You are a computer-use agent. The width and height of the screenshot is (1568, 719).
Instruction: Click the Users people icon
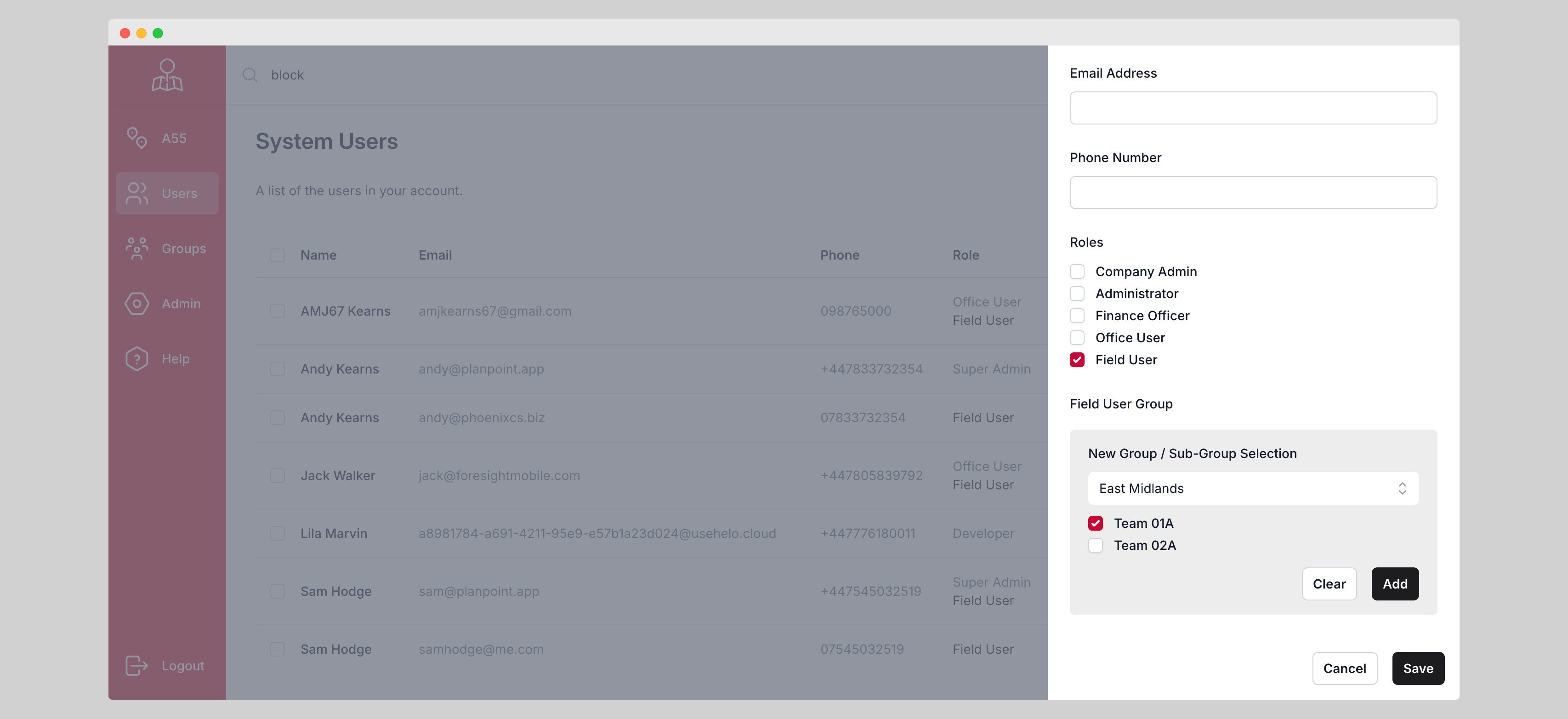(136, 193)
